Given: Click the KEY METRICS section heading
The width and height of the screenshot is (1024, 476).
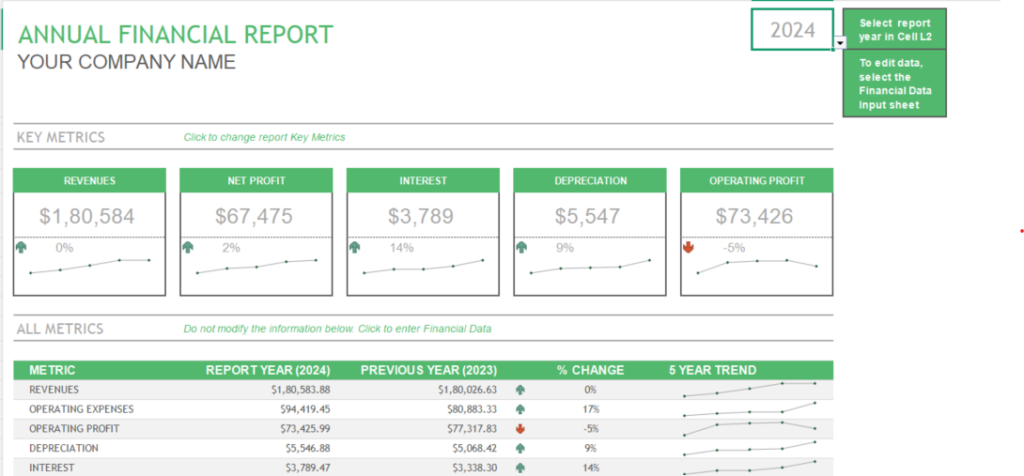Looking at the screenshot, I should (x=61, y=137).
